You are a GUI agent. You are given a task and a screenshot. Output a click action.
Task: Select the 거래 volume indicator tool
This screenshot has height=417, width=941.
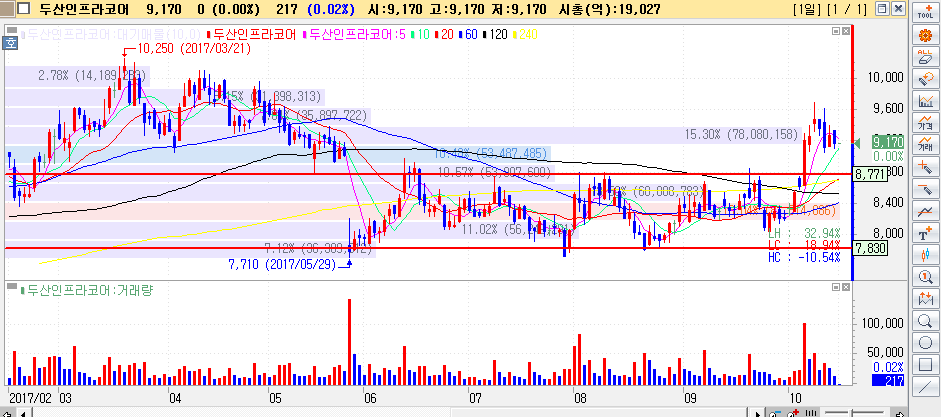click(925, 145)
